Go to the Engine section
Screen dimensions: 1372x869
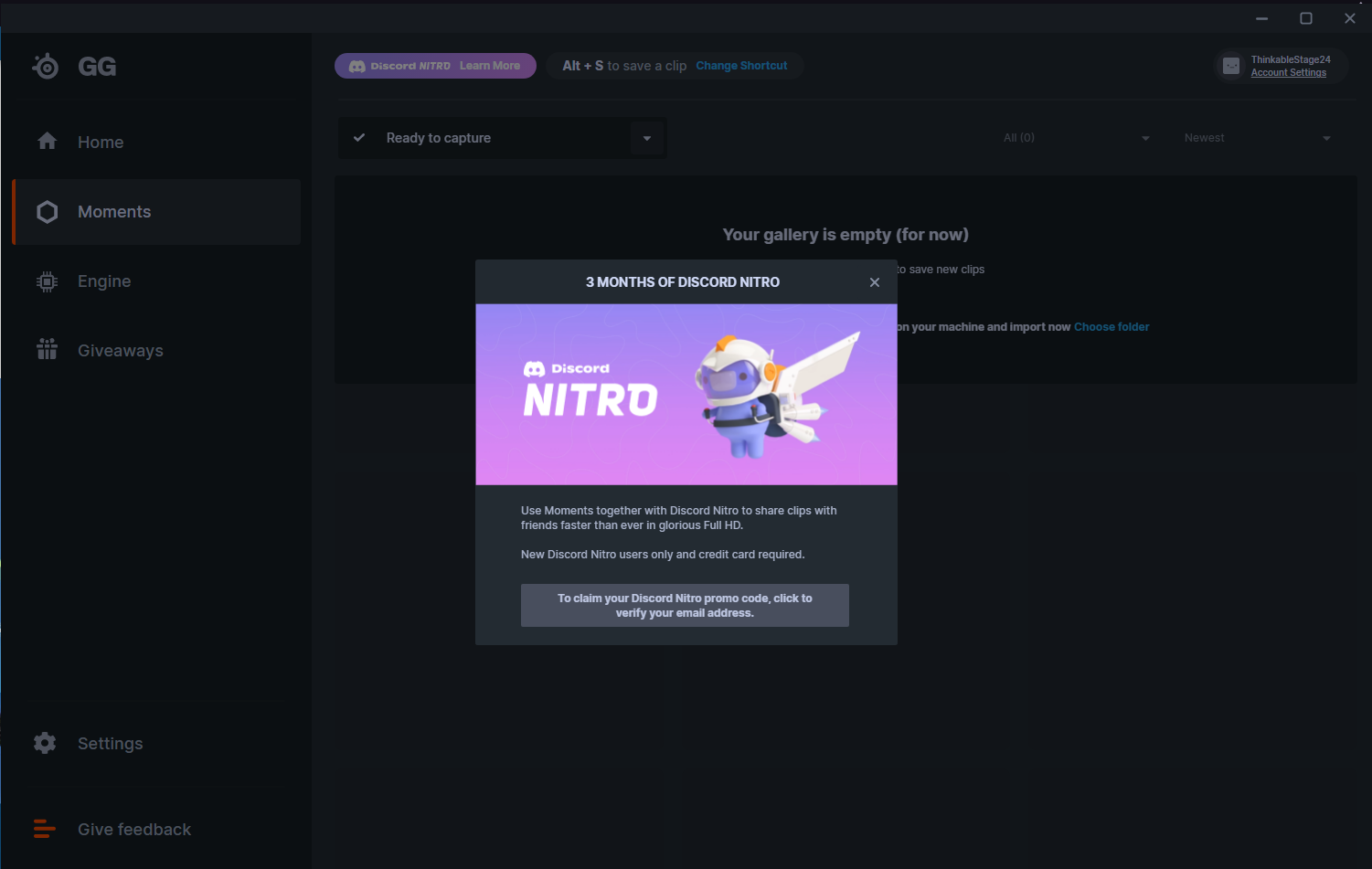156,281
